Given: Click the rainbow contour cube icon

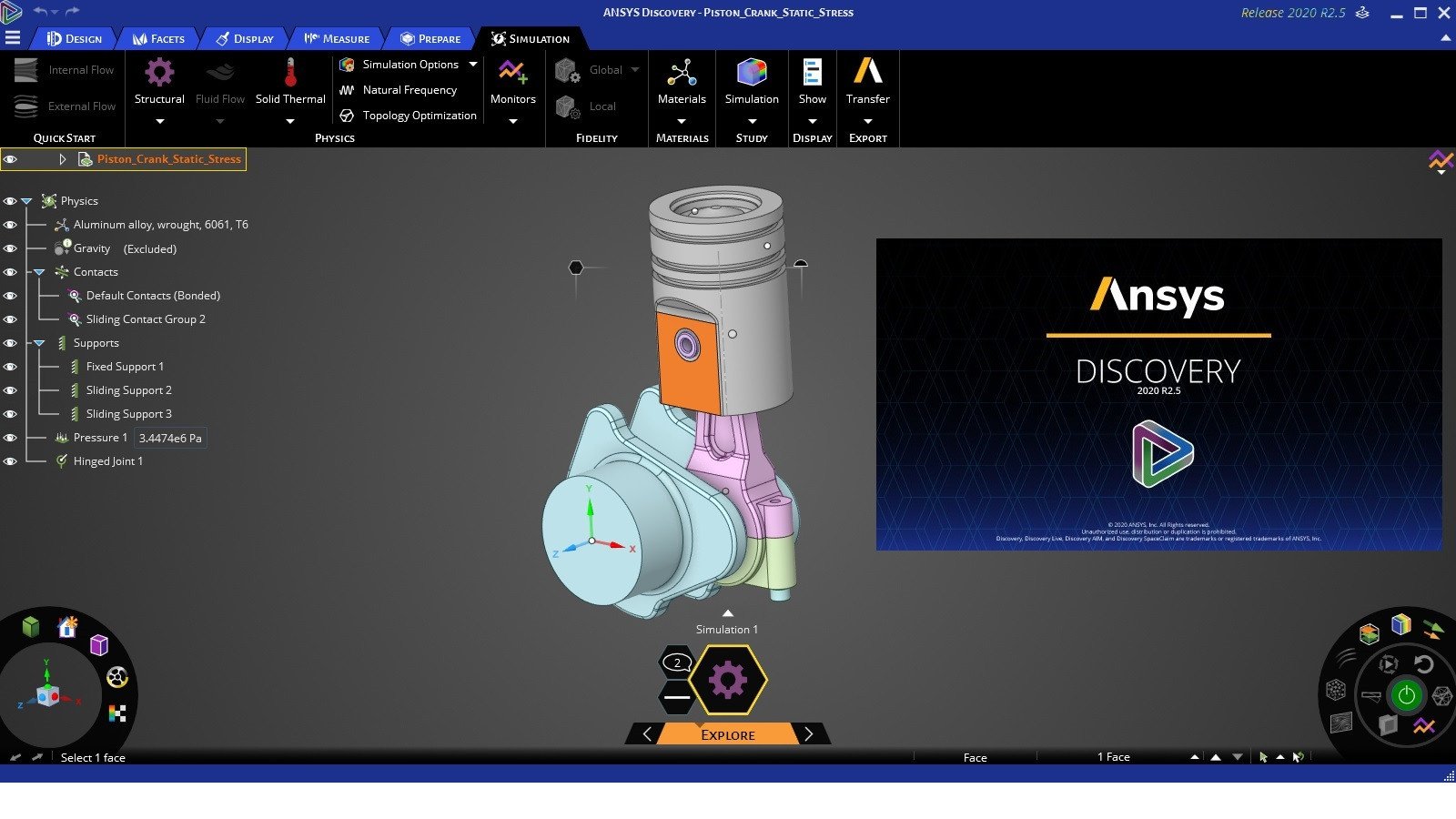Looking at the screenshot, I should click(x=1400, y=624).
